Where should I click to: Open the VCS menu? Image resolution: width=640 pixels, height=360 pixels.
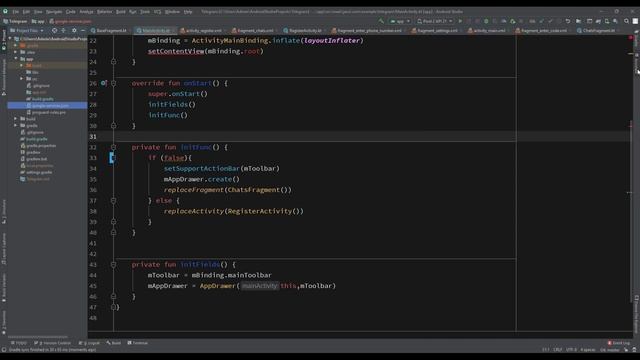click(157, 11)
